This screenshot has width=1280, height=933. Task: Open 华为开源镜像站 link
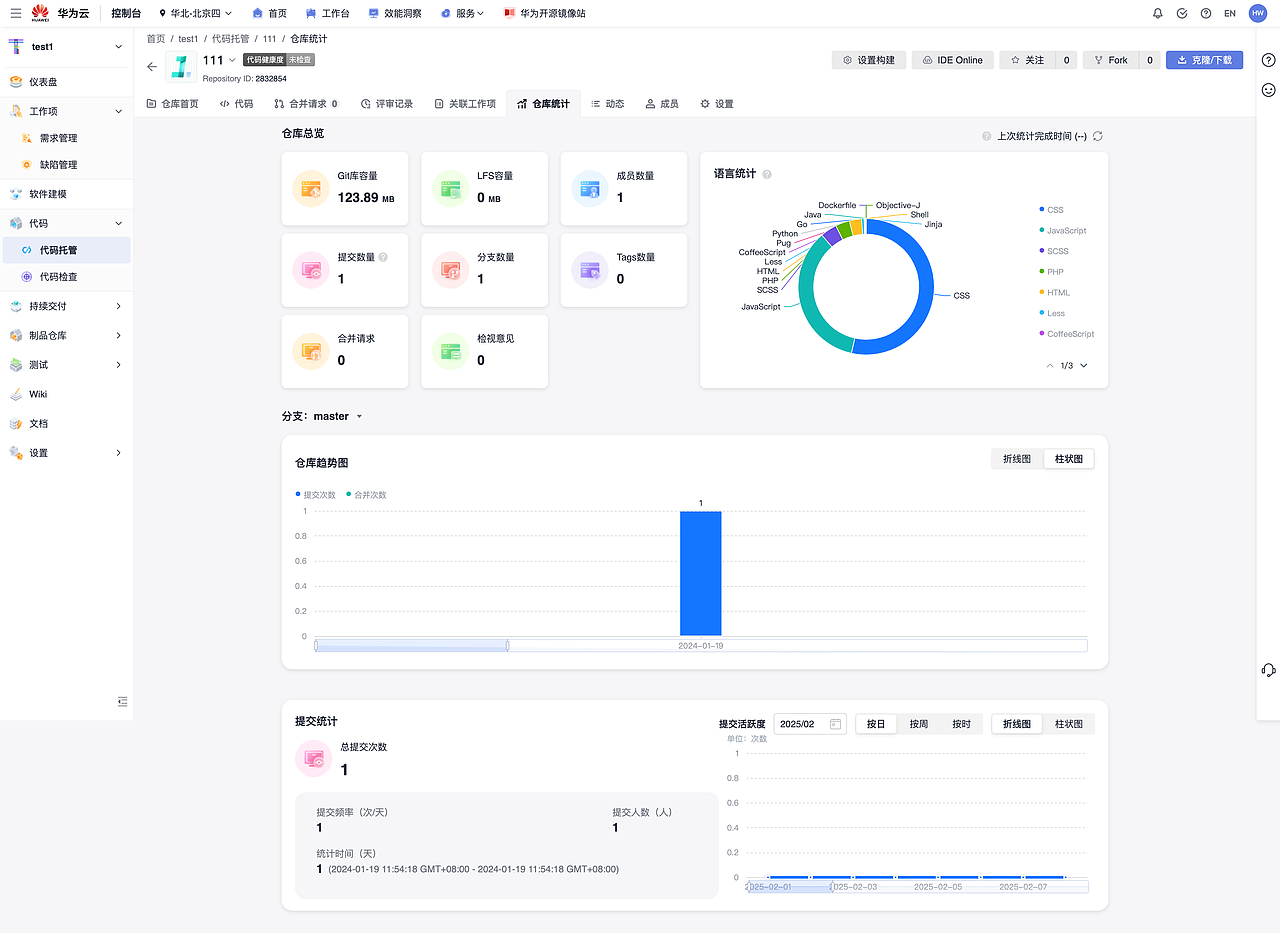545,13
